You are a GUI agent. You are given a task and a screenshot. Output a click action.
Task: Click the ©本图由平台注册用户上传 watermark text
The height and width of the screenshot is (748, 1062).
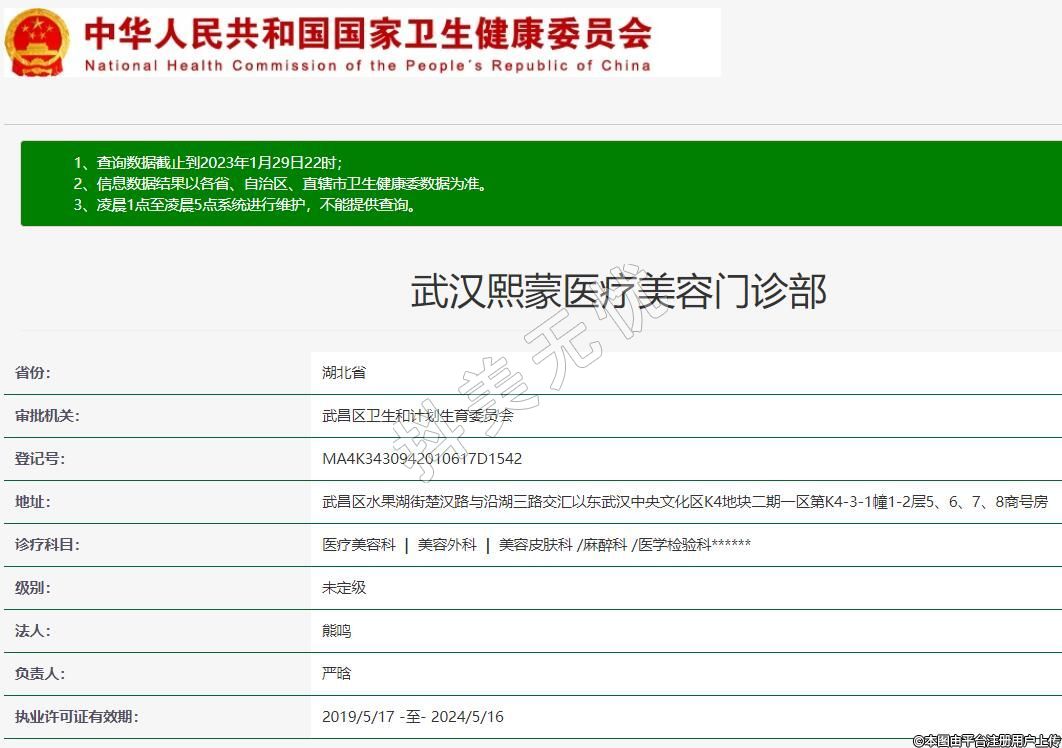tap(986, 740)
